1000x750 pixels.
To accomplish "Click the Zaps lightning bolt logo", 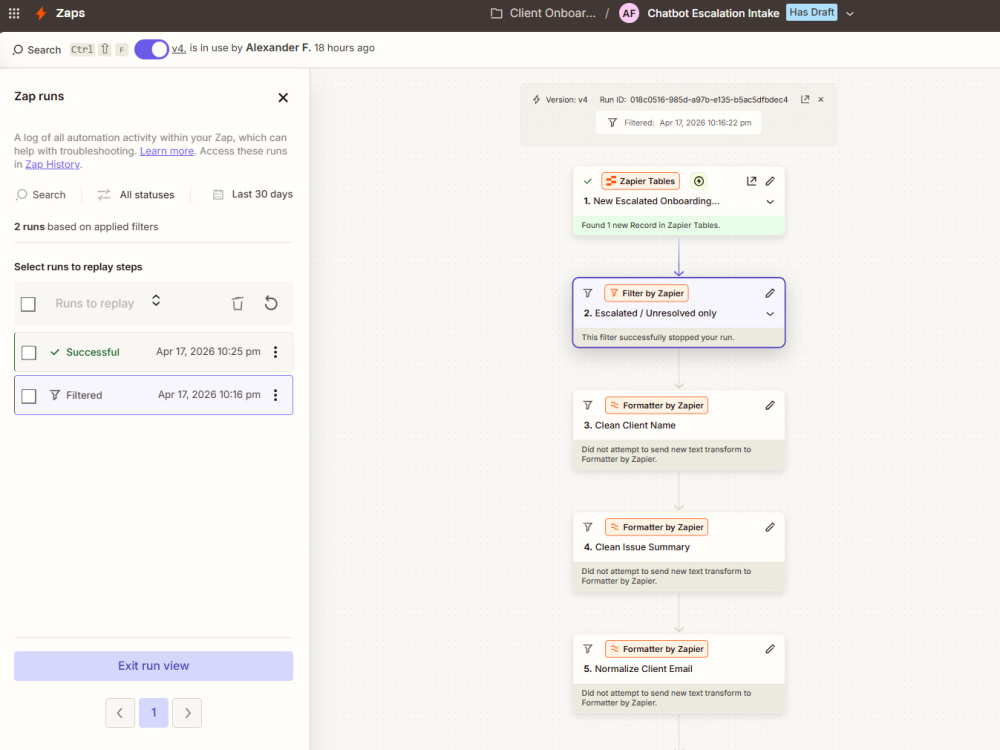I will point(41,13).
